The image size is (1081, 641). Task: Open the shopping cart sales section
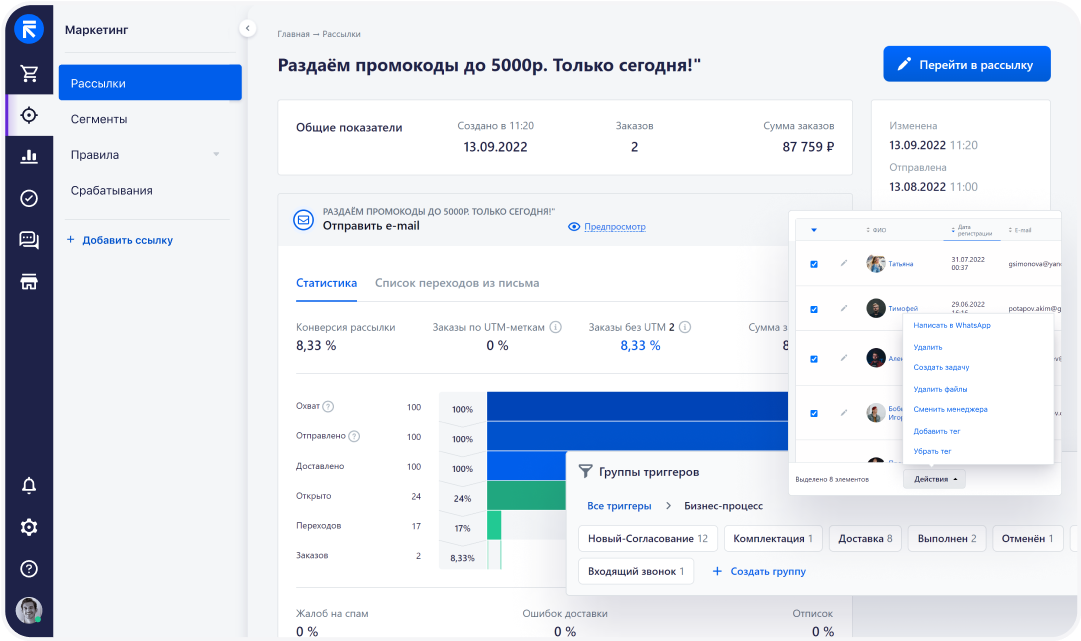pyautogui.click(x=29, y=73)
